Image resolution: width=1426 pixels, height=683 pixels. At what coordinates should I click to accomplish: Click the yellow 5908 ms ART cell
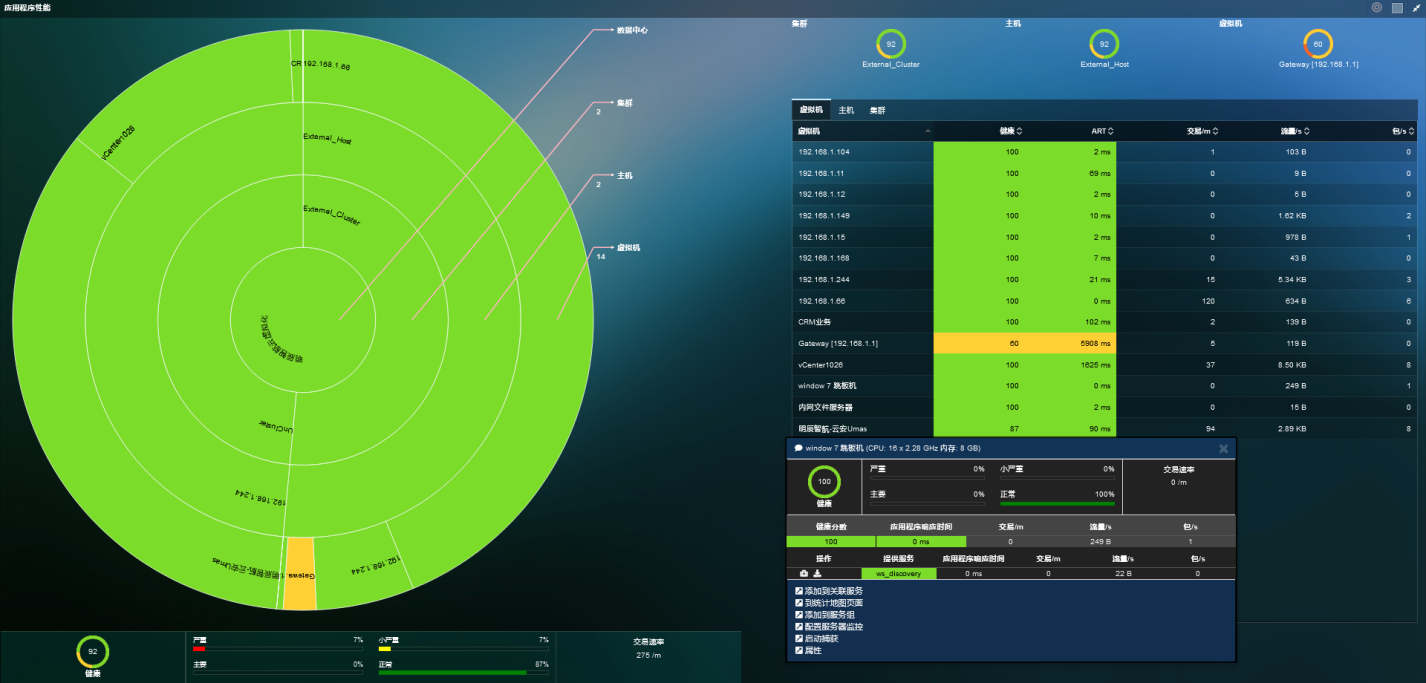click(x=1071, y=343)
